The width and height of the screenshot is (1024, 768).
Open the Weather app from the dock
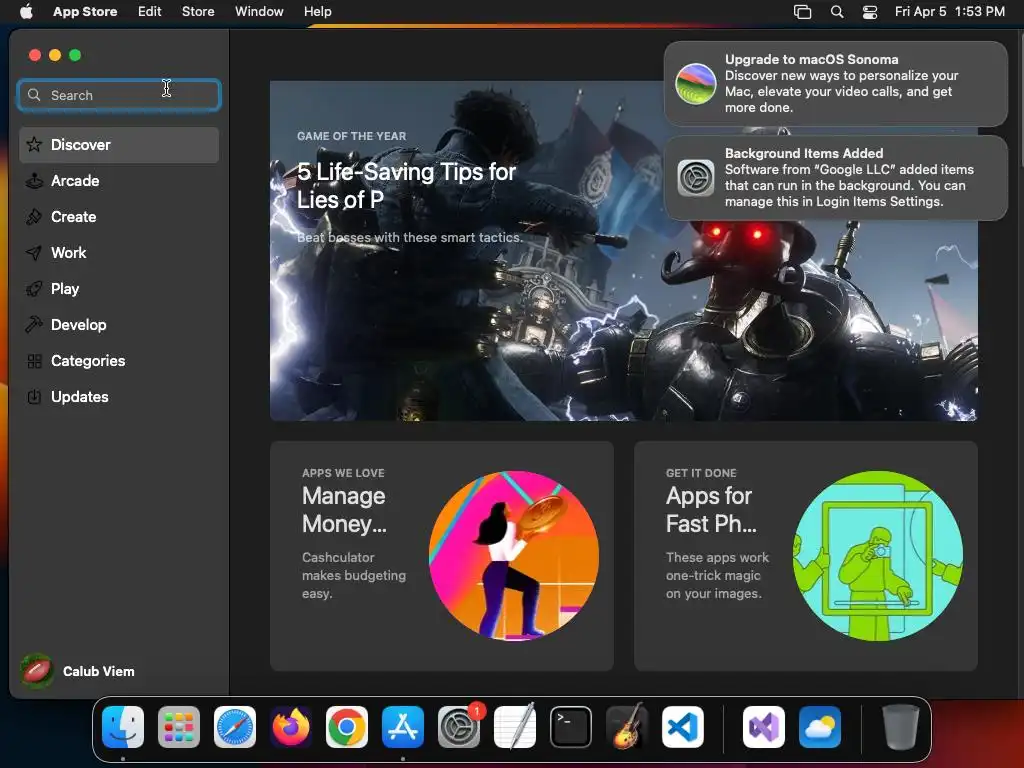pyautogui.click(x=820, y=727)
